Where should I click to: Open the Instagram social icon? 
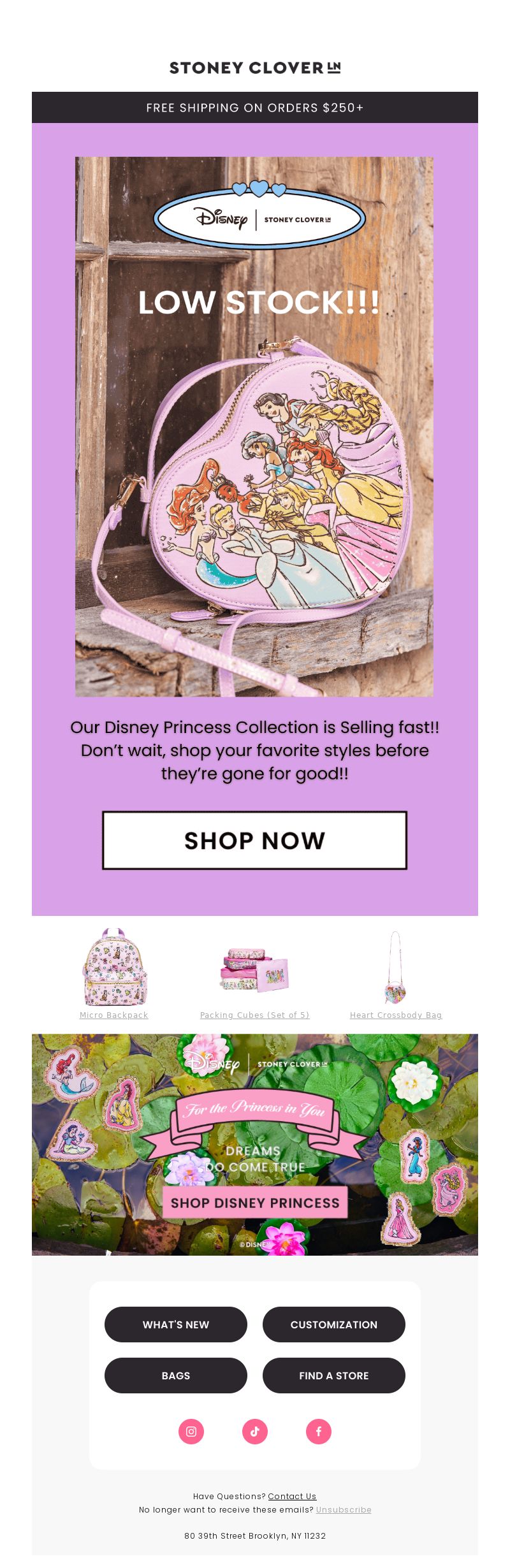coord(191,1432)
